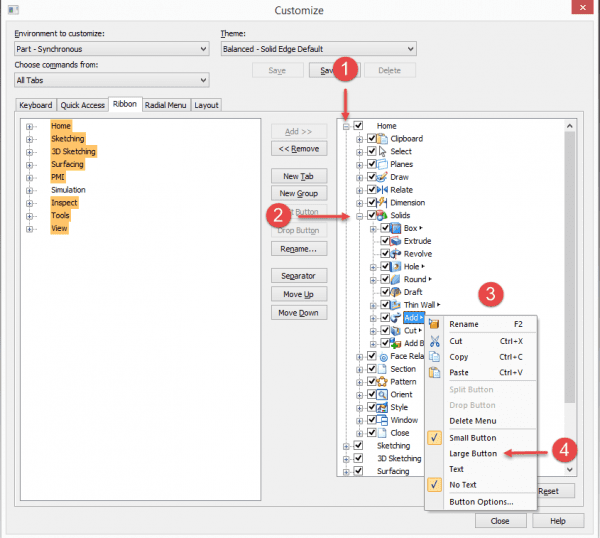Click the Help button
600x538 pixels.
point(558,521)
